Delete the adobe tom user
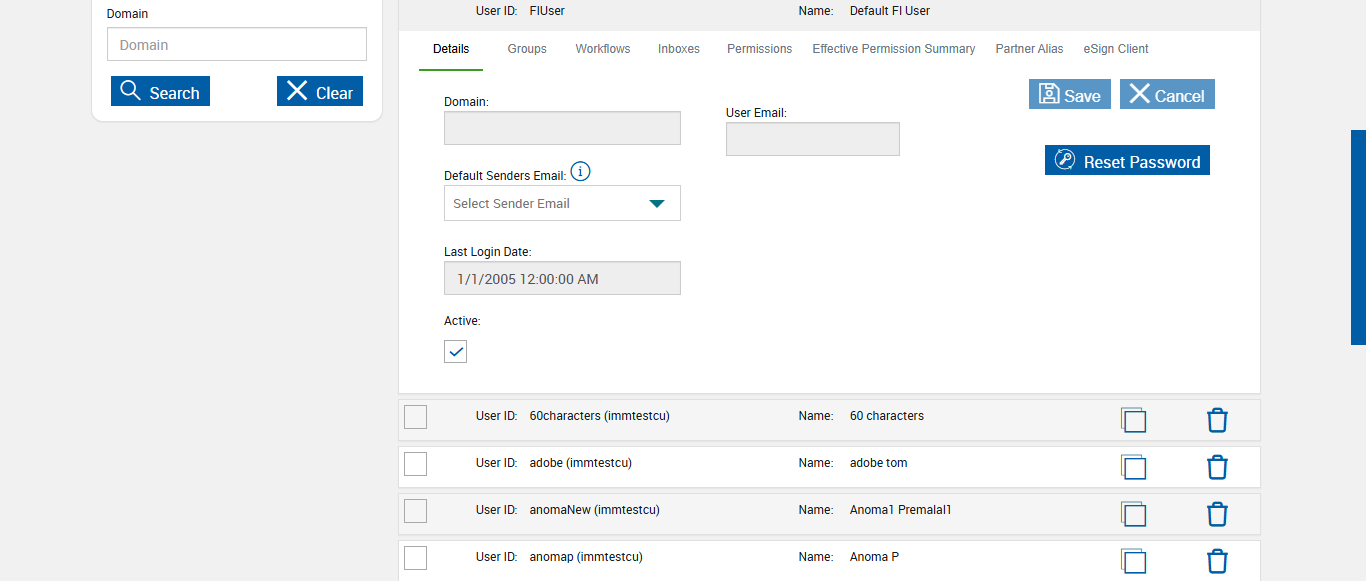Viewport: 1366px width, 581px height. [1217, 467]
